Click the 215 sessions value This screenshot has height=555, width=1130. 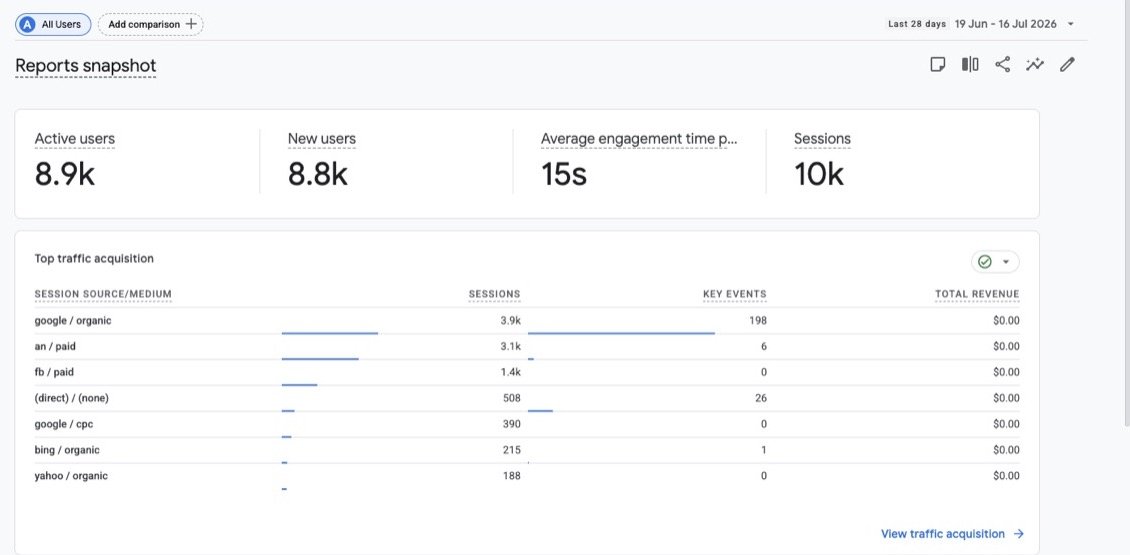pyautogui.click(x=512, y=450)
